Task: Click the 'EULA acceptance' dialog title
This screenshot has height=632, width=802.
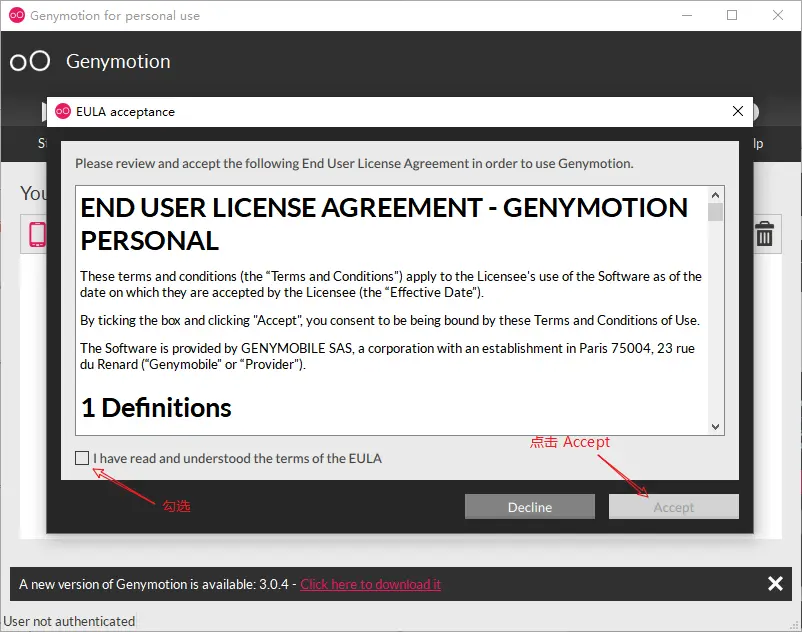Action: pos(125,112)
